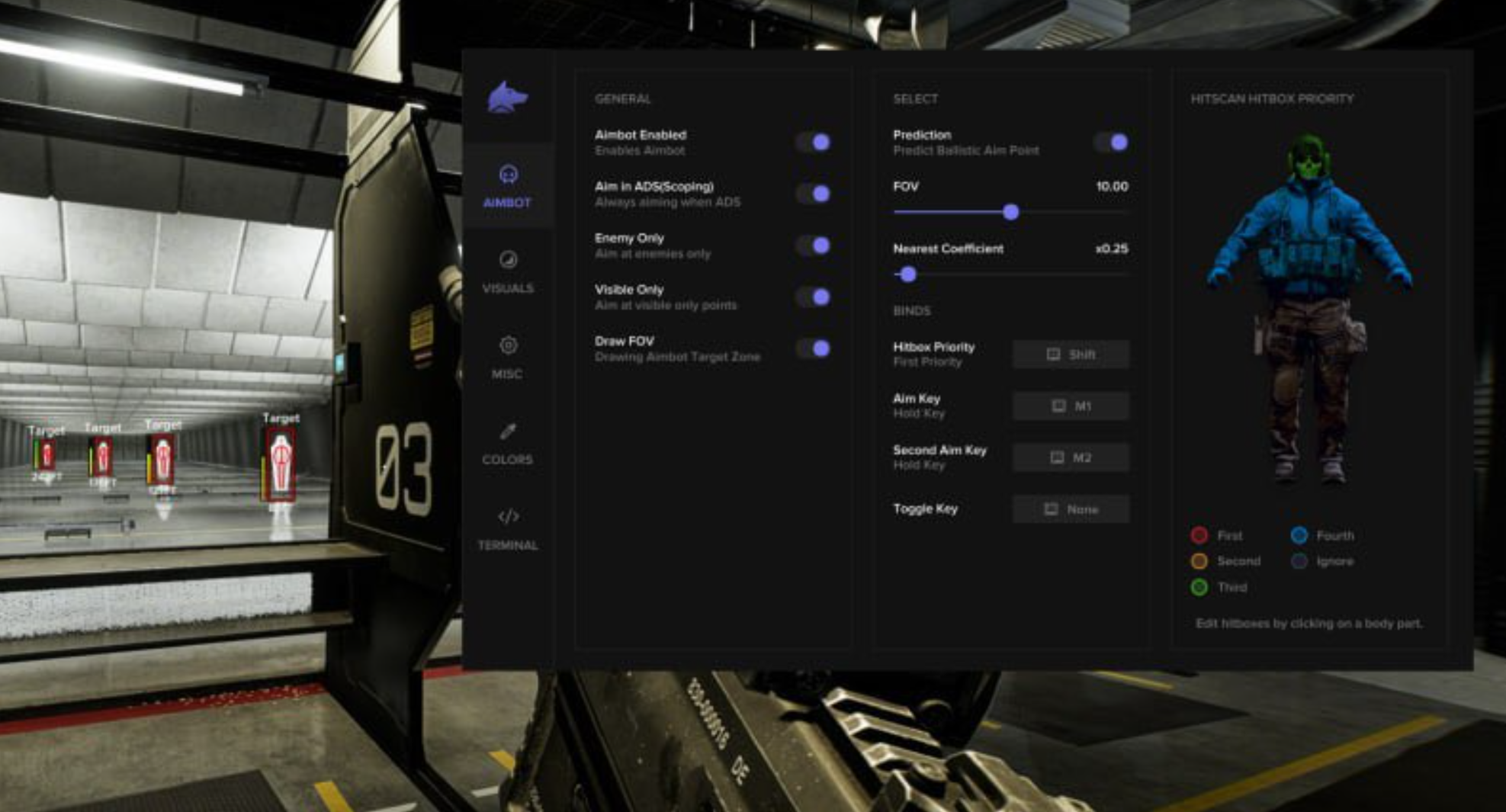
Task: Open the Terminal code icon
Action: pos(508,517)
